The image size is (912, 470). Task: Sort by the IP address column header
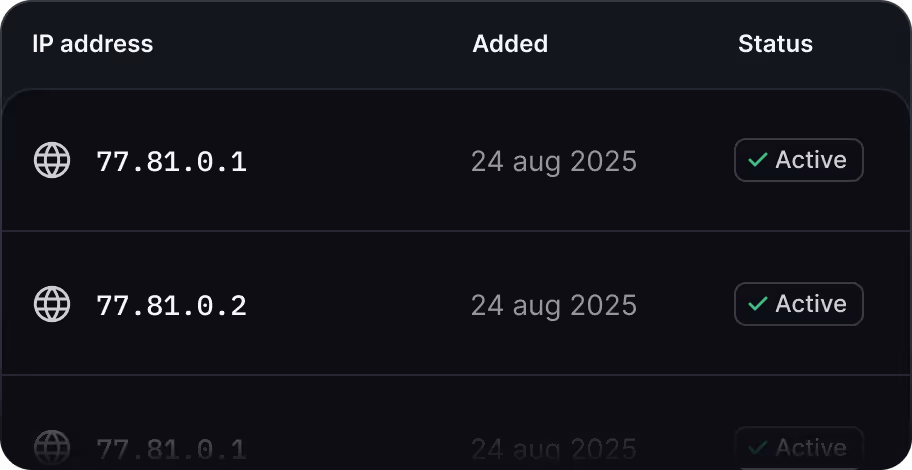tap(93, 44)
